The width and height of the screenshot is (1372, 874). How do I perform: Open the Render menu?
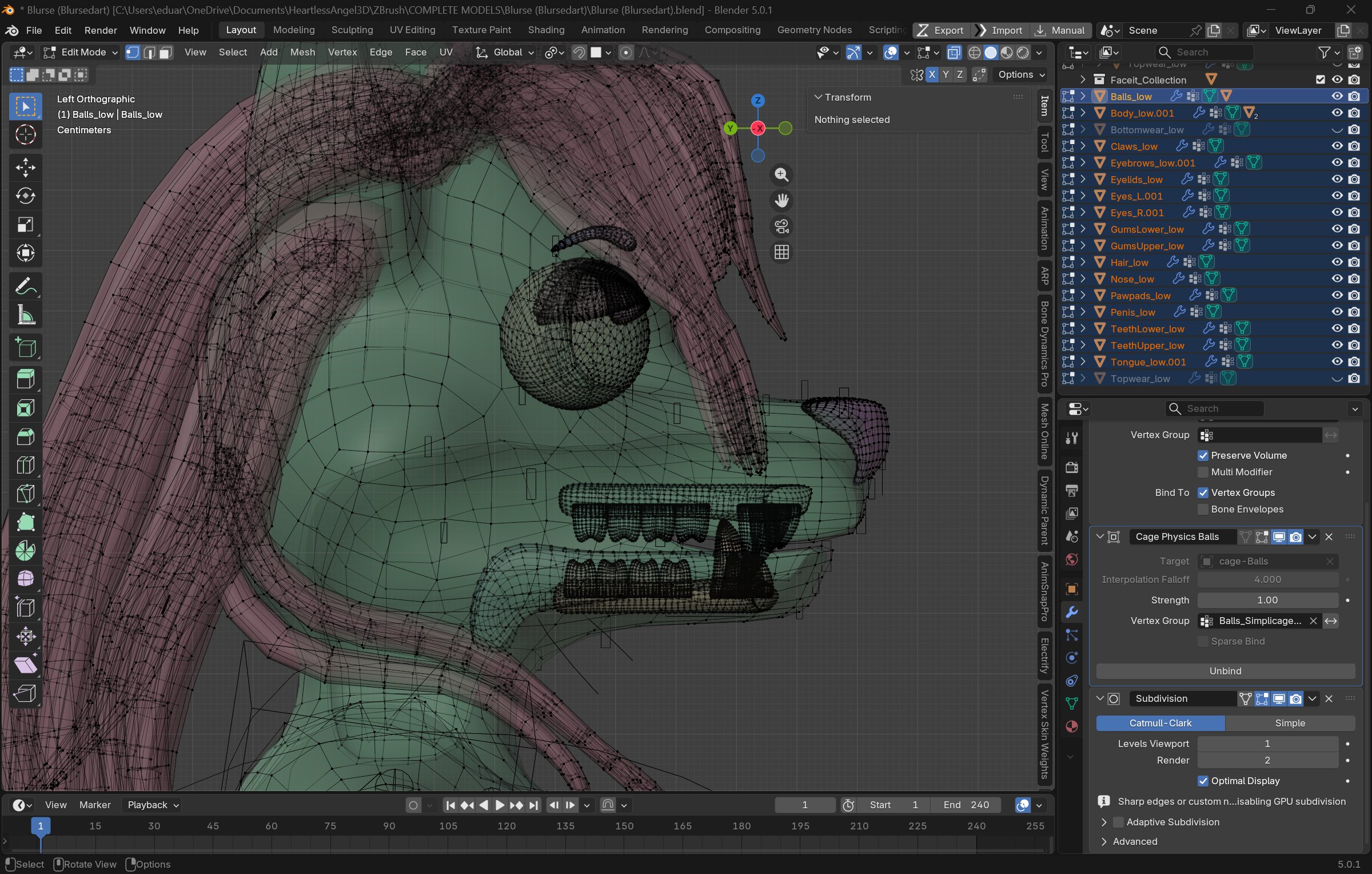(101, 30)
